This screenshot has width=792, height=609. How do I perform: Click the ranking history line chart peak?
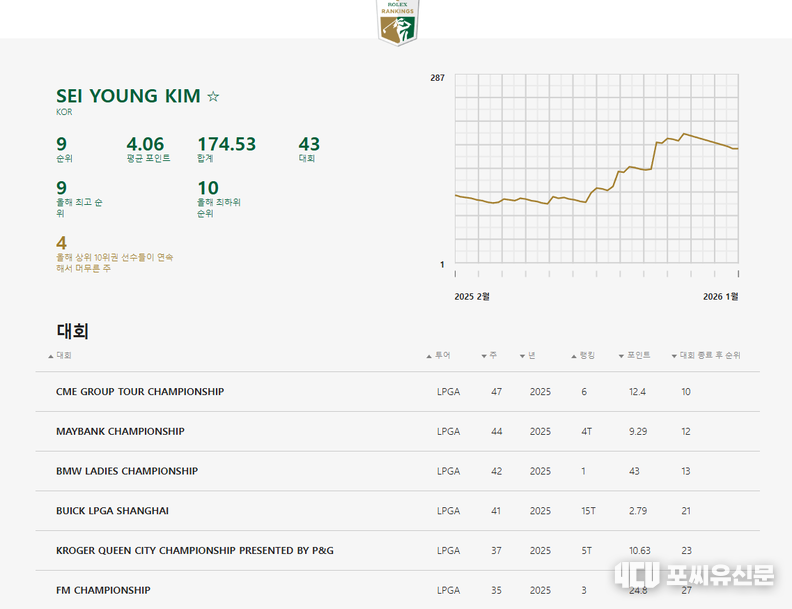[x=684, y=134]
